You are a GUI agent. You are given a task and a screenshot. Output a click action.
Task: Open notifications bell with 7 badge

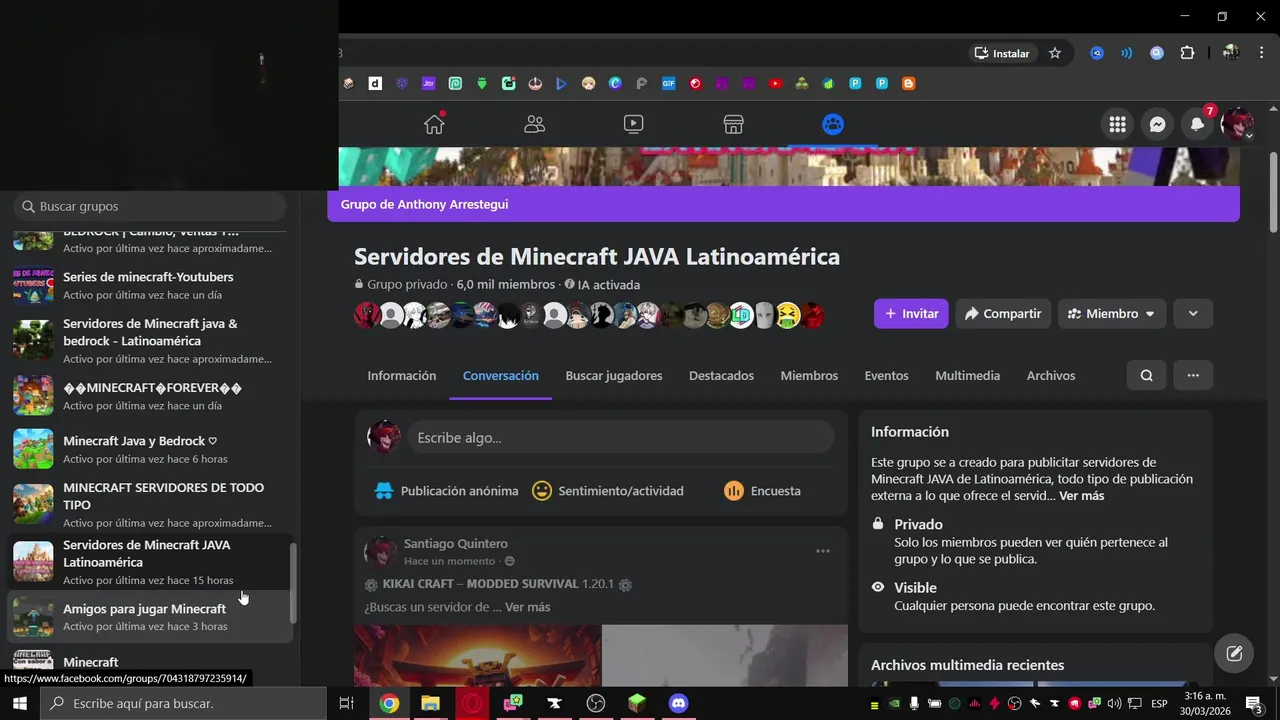pyautogui.click(x=1197, y=124)
